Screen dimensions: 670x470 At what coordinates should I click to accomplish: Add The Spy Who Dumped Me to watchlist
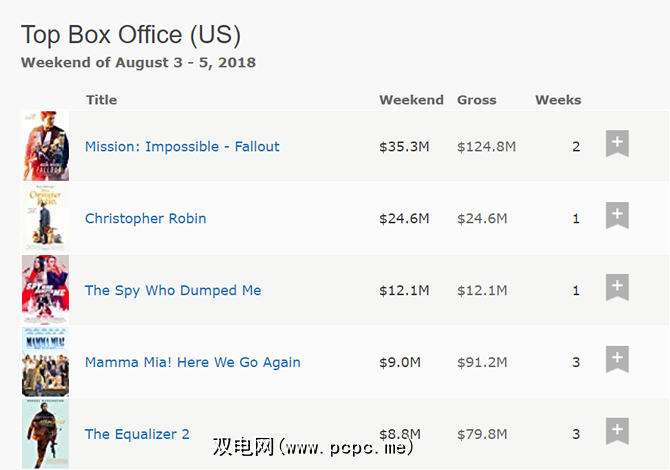point(617,288)
